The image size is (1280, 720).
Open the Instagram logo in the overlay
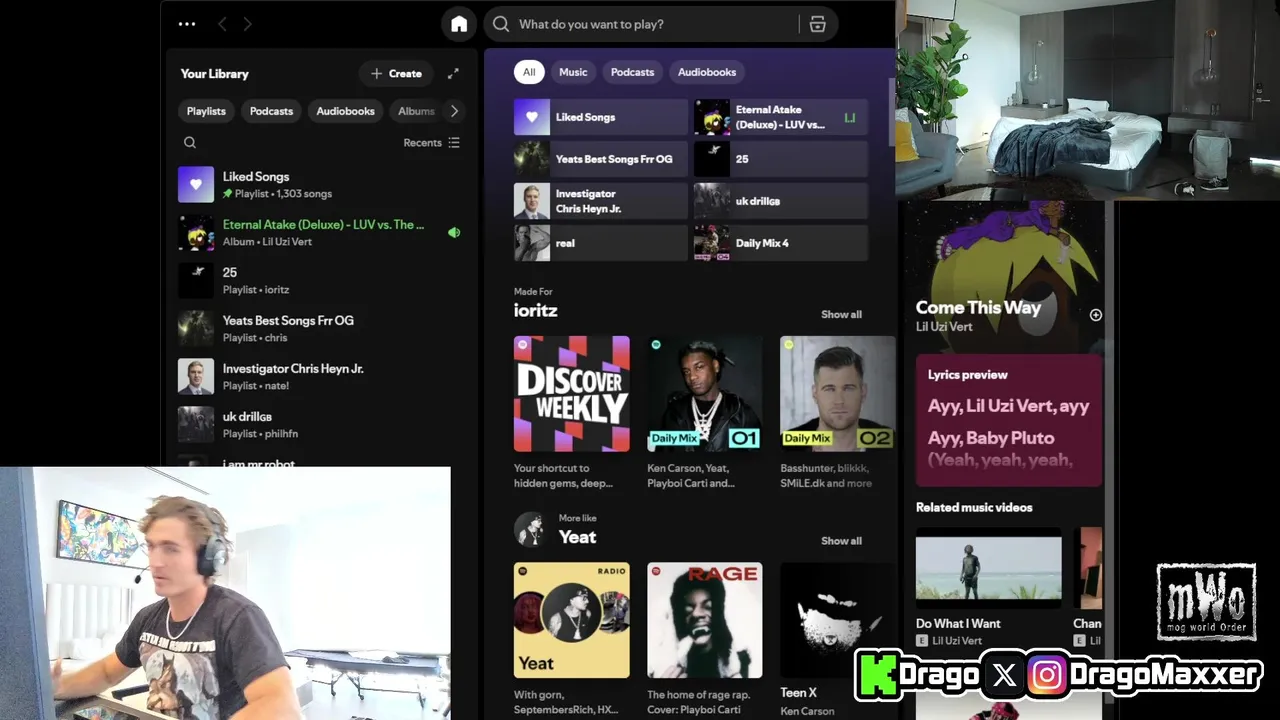1046,676
